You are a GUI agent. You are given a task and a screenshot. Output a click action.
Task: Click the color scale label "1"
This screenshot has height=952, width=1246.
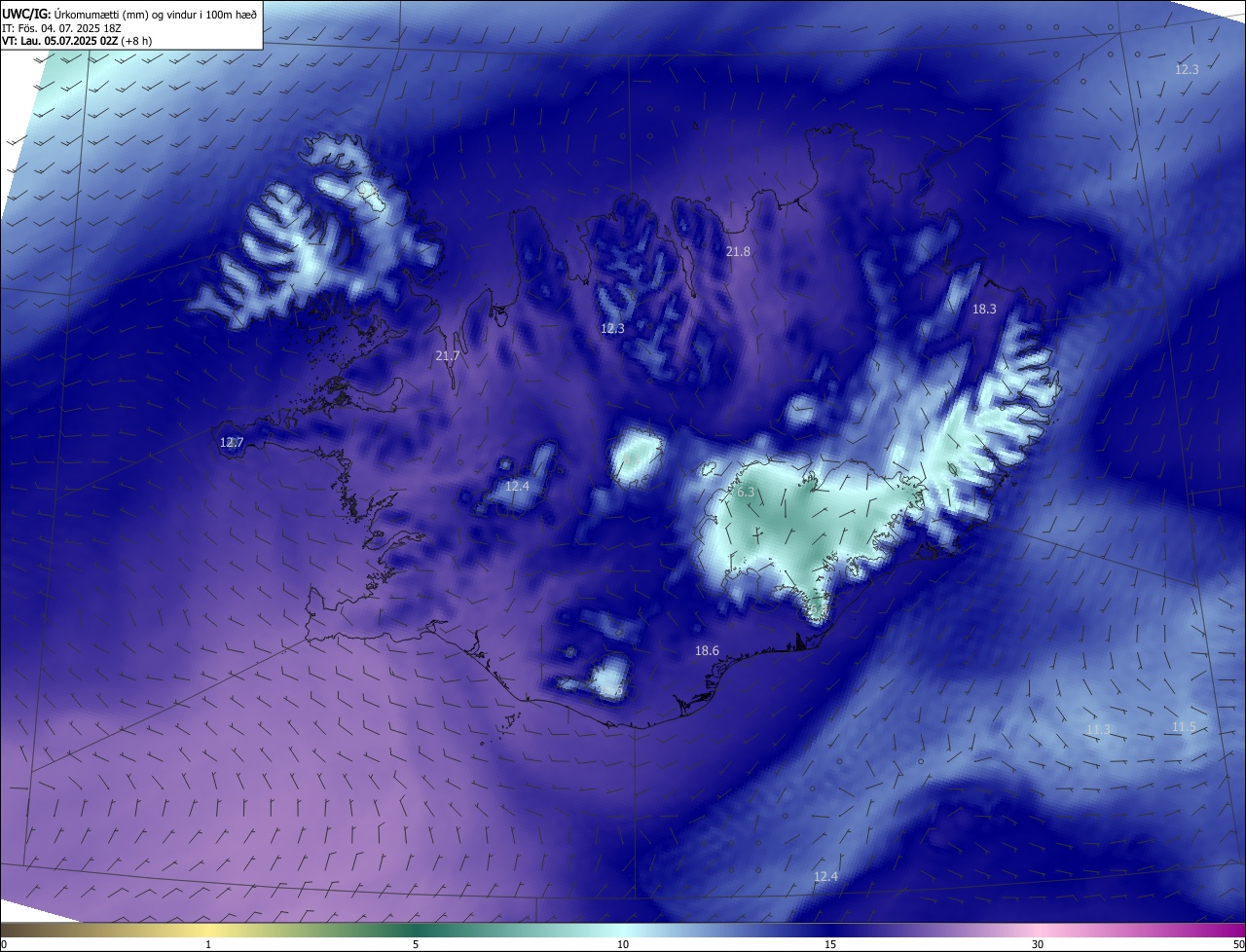(x=208, y=944)
